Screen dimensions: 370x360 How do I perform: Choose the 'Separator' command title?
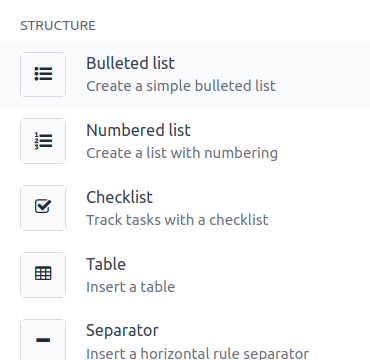pyautogui.click(x=122, y=331)
